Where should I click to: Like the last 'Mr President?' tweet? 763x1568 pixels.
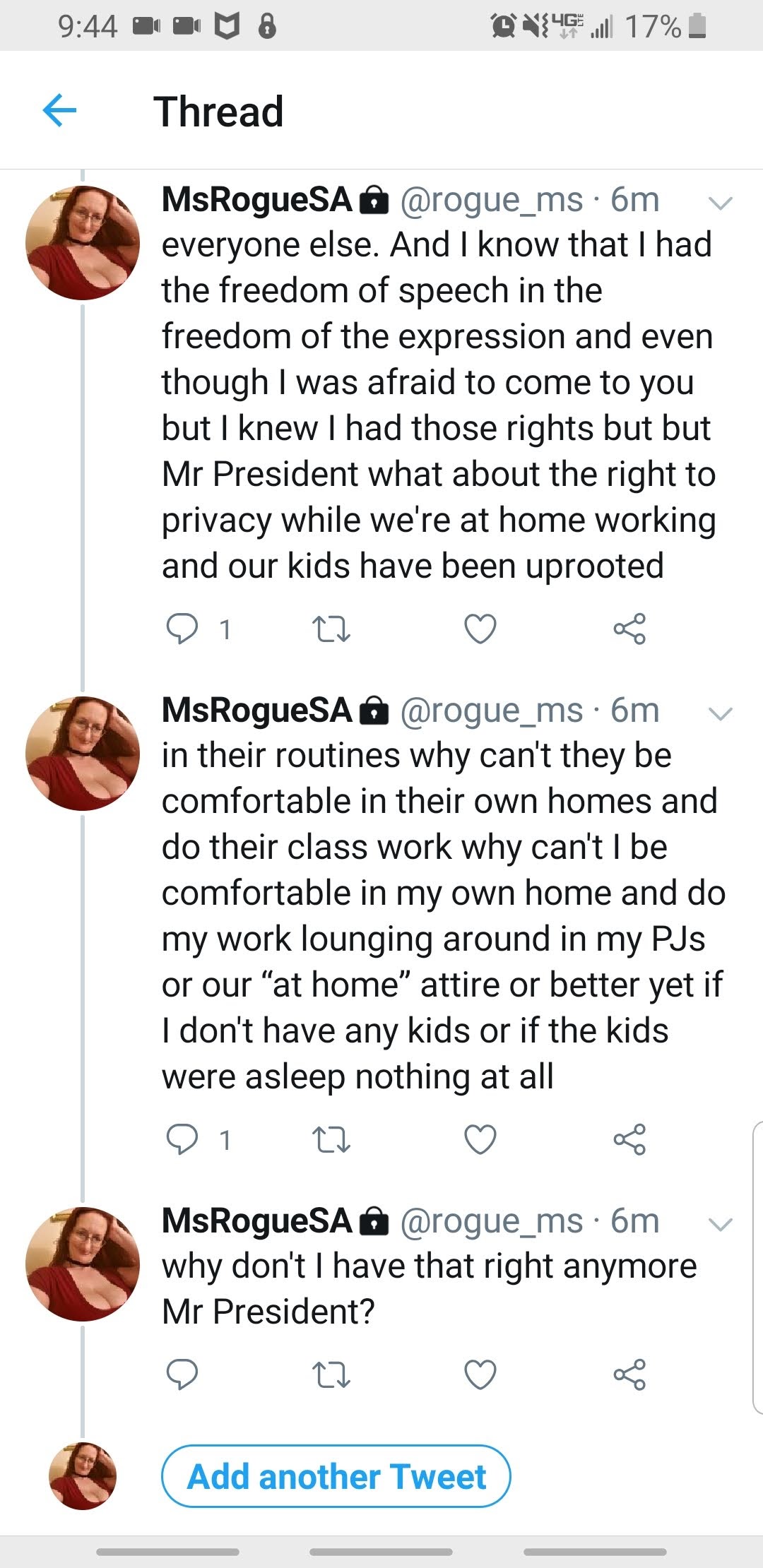[x=480, y=1374]
